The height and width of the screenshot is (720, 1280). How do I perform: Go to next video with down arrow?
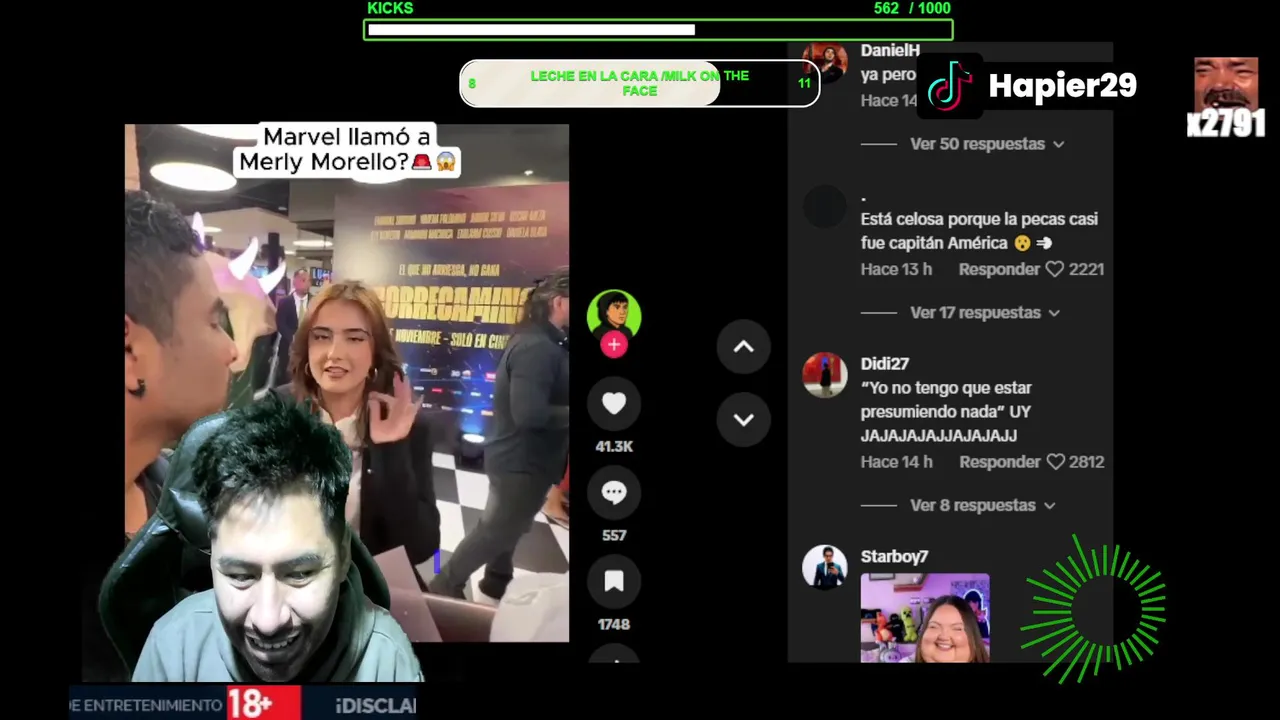(743, 420)
